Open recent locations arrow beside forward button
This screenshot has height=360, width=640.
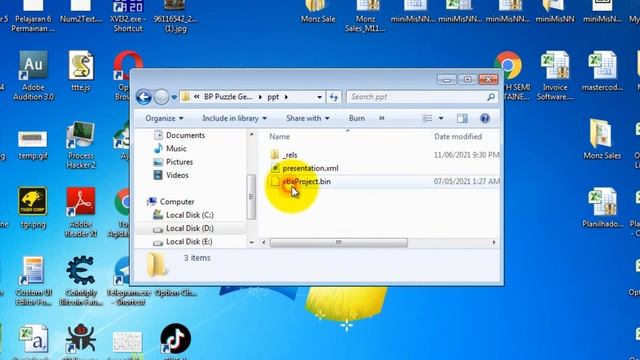pyautogui.click(x=174, y=98)
